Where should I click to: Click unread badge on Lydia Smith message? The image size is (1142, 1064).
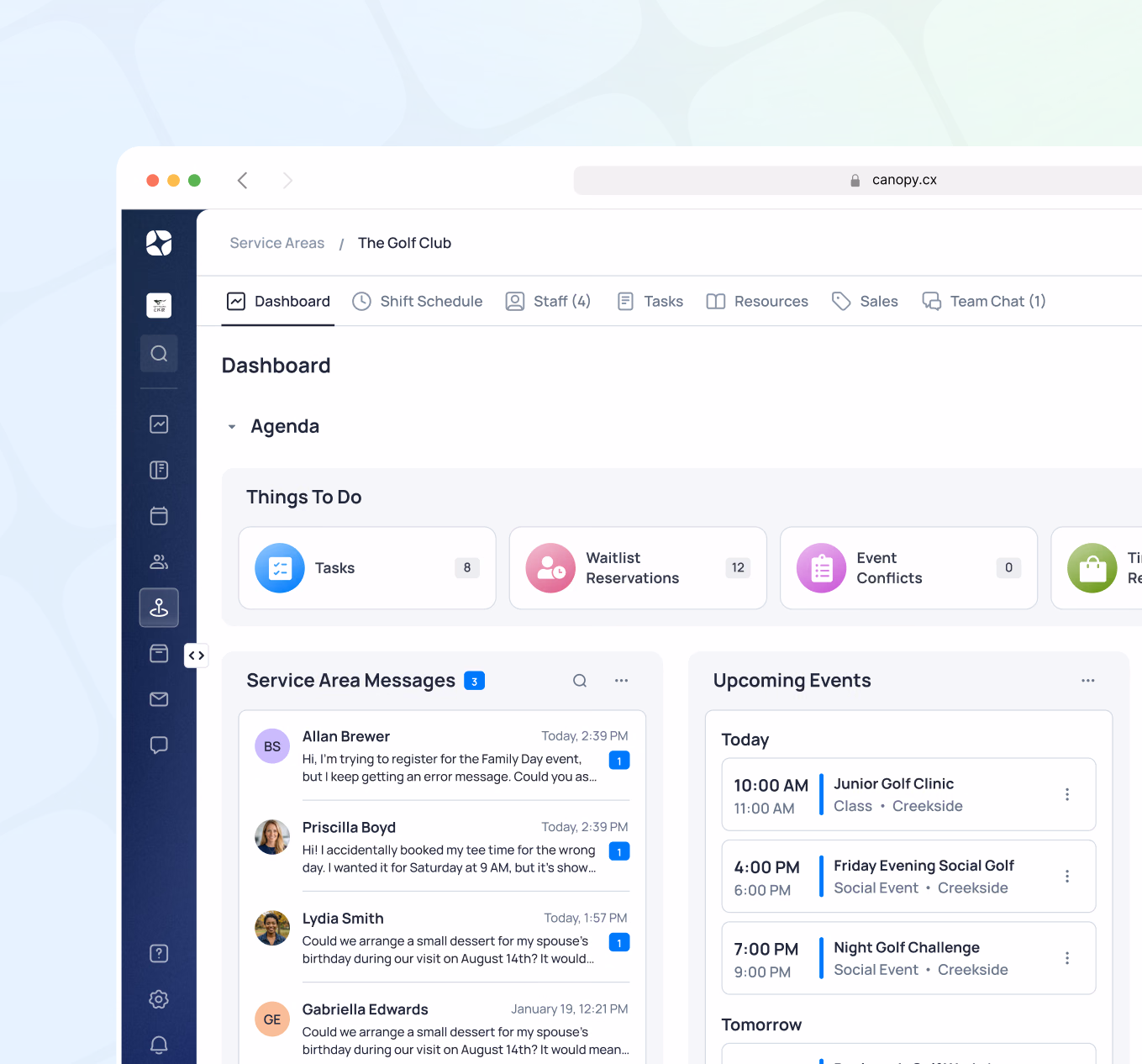point(619,942)
